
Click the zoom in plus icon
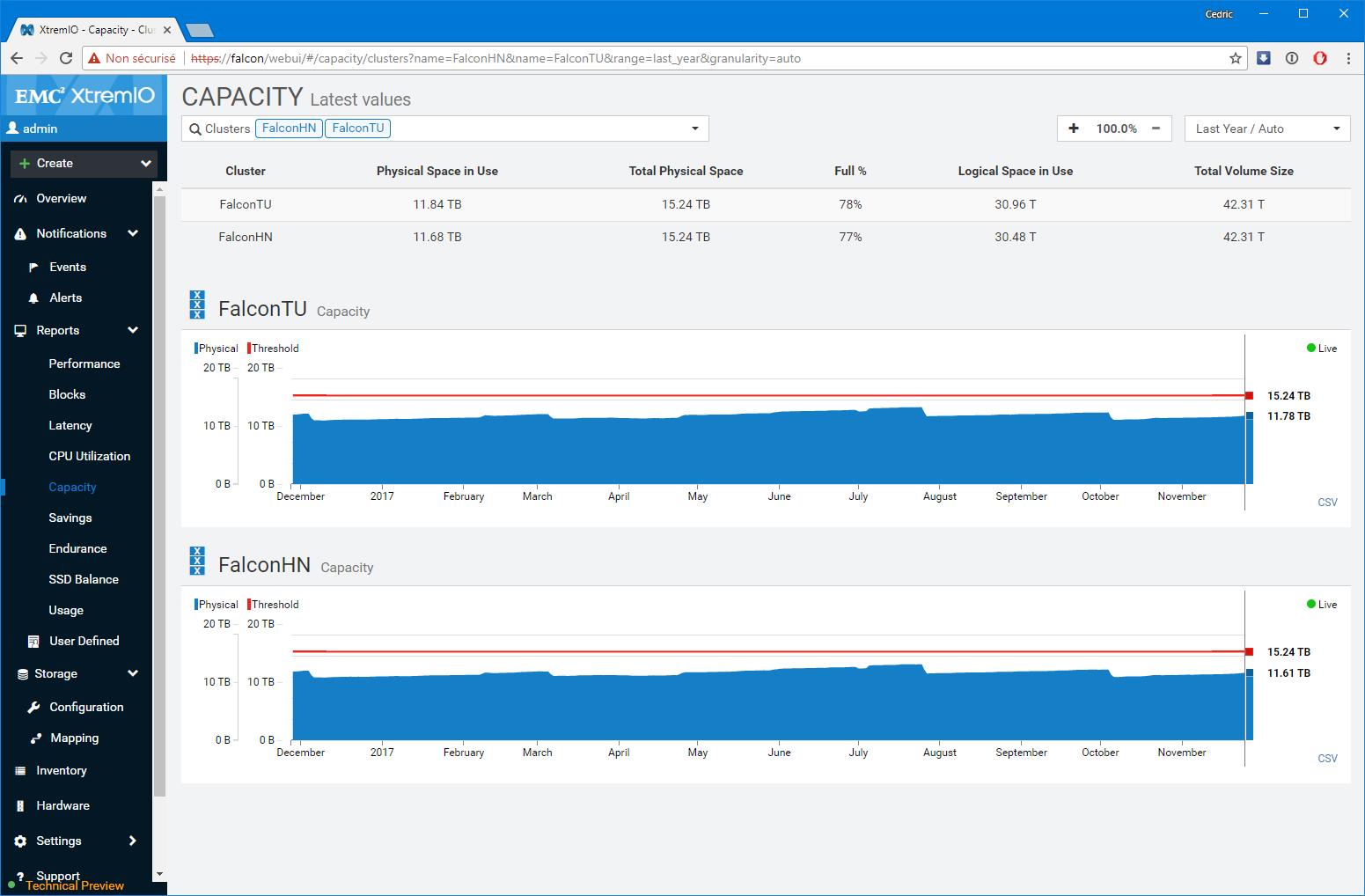click(1074, 129)
